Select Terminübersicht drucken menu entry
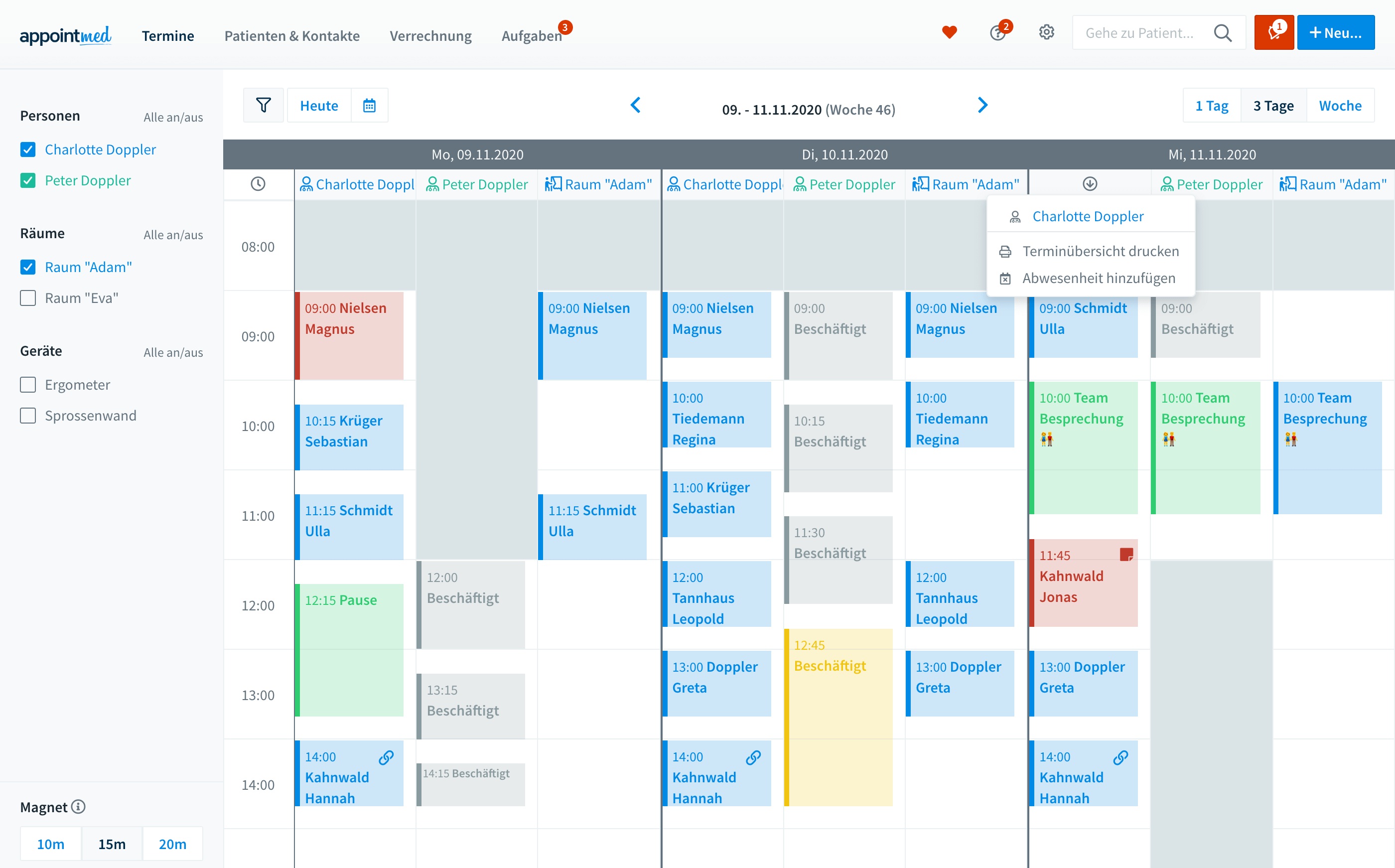The image size is (1395, 868). [x=1100, y=252]
